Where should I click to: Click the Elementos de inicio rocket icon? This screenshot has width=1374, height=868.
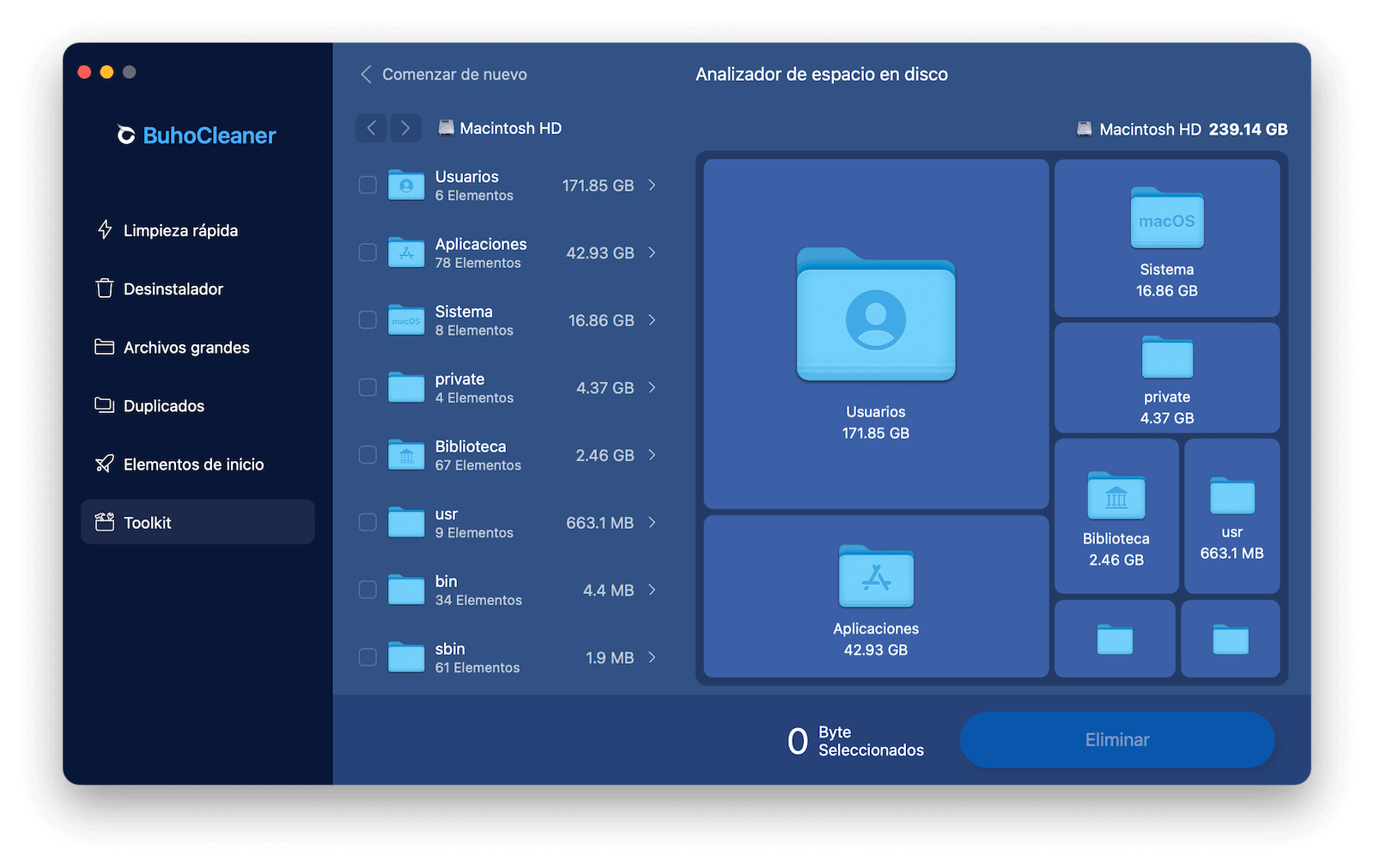[105, 464]
